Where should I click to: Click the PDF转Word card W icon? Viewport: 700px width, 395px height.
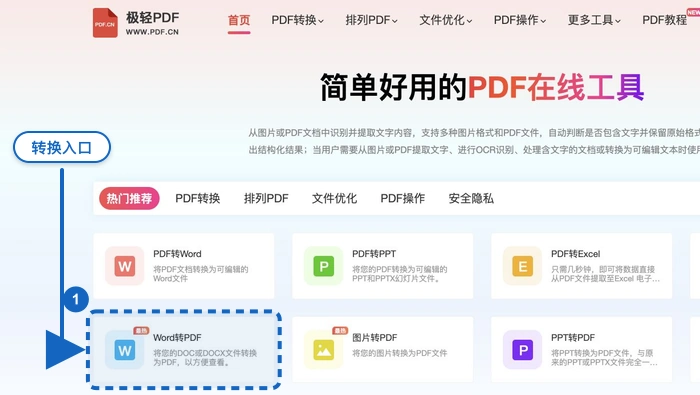pos(125,266)
